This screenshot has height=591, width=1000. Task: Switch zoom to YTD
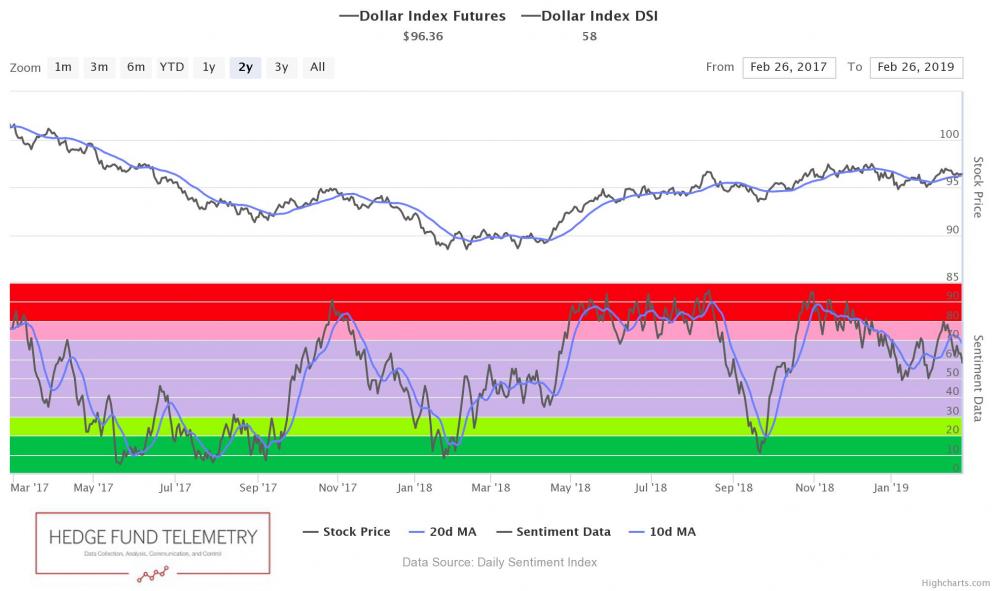point(172,67)
